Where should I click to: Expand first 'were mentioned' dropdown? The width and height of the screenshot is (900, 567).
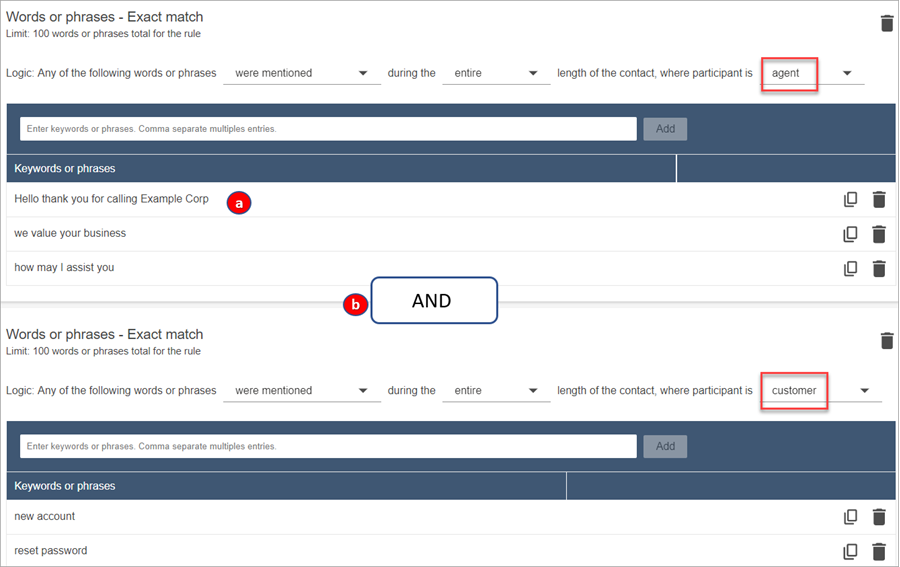tap(301, 73)
